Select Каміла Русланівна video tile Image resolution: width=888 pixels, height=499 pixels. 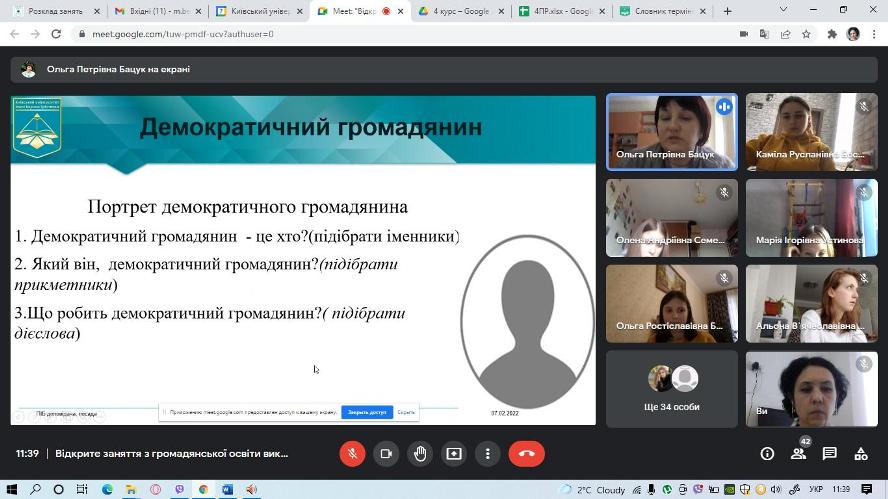click(812, 132)
